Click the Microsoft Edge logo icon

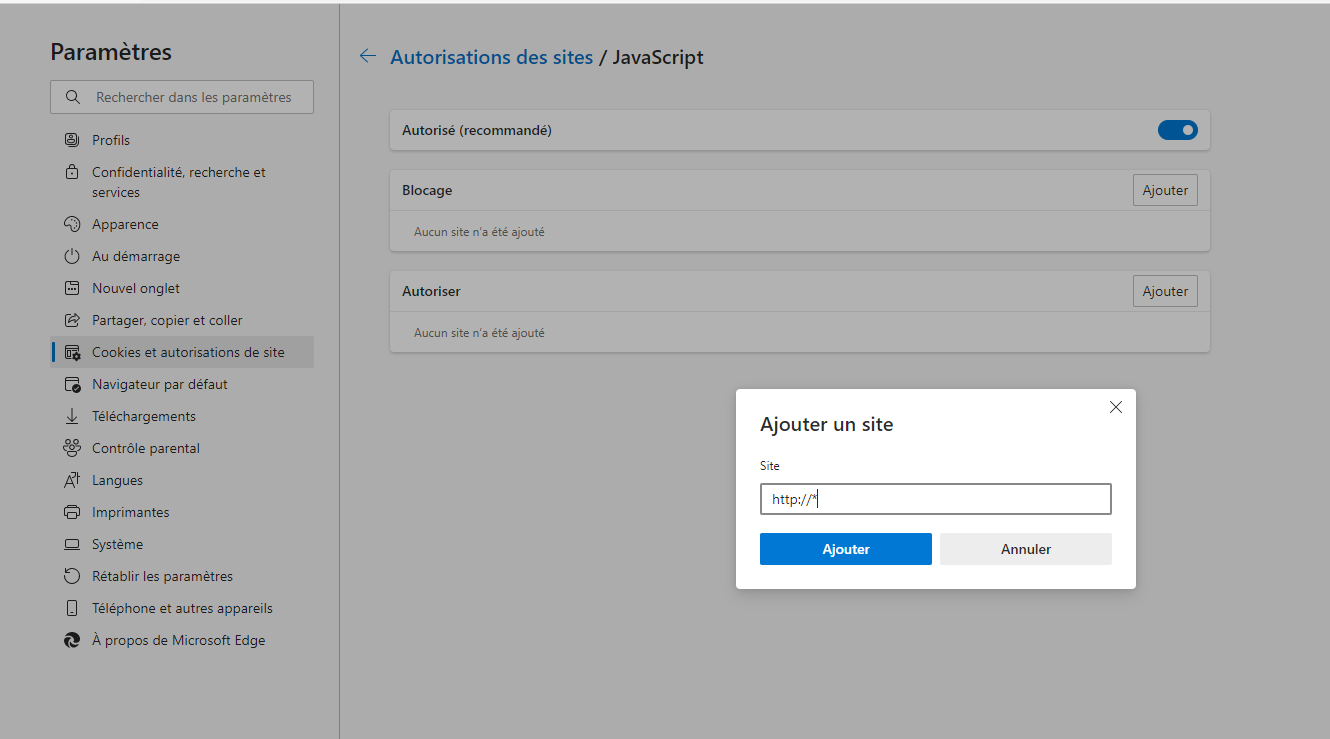click(x=72, y=640)
